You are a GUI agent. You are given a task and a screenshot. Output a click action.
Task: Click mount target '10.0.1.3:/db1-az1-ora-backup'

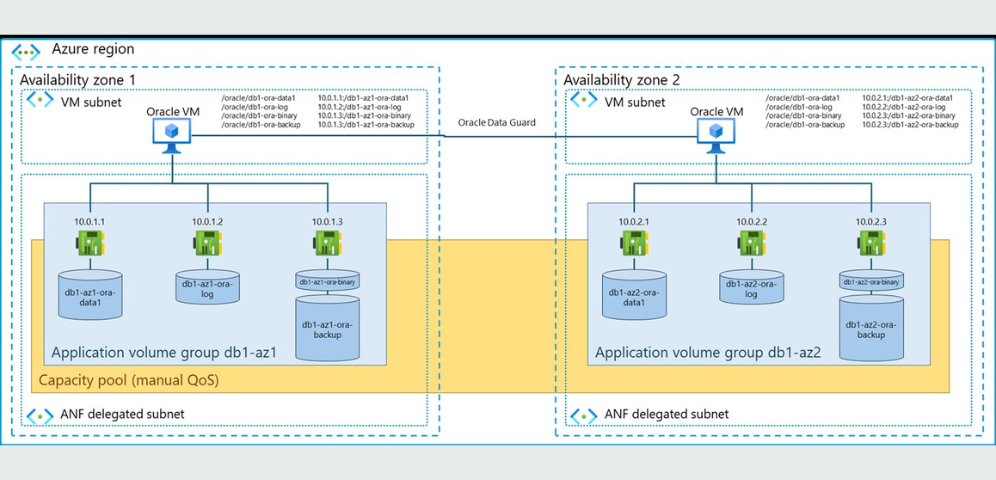pyautogui.click(x=366, y=125)
